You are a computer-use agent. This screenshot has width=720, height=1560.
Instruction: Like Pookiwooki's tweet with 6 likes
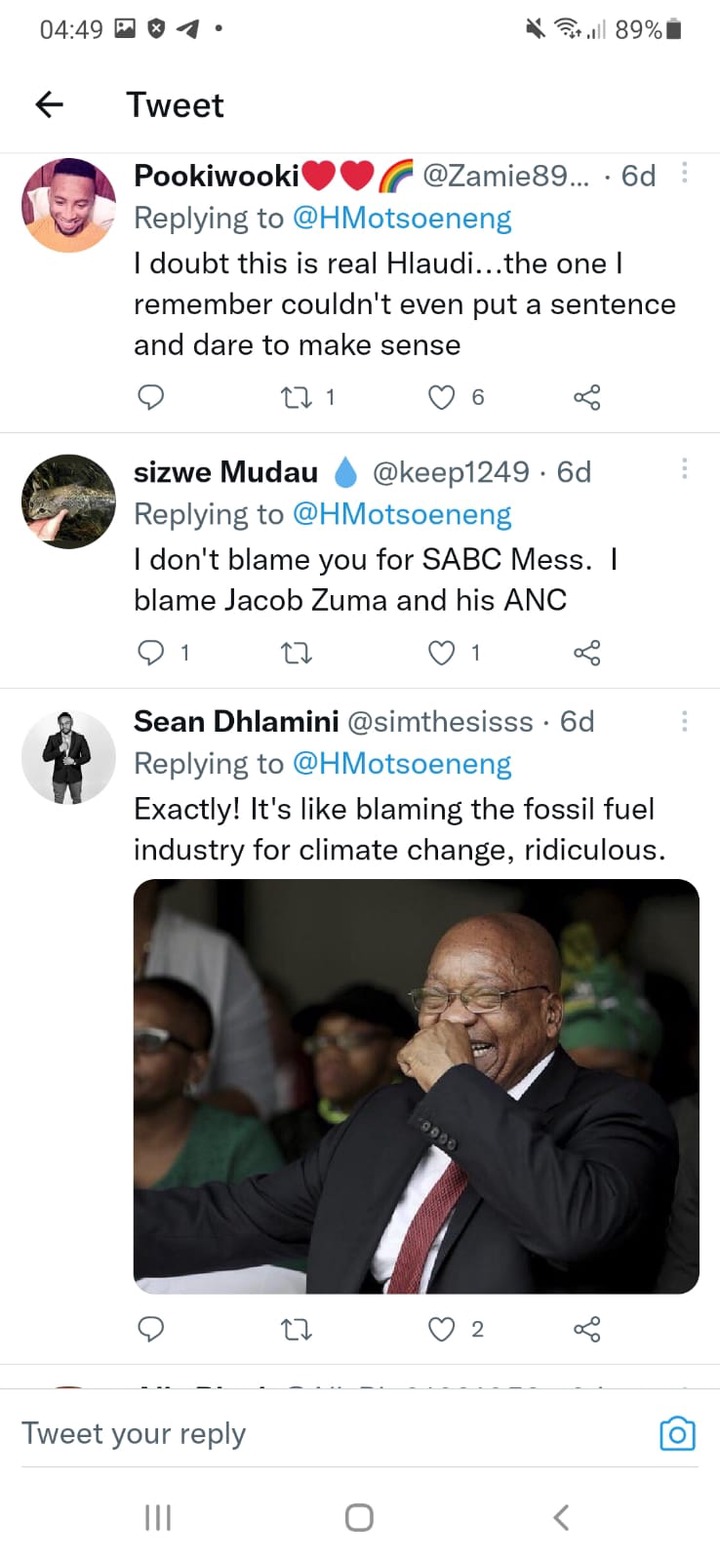click(x=441, y=398)
